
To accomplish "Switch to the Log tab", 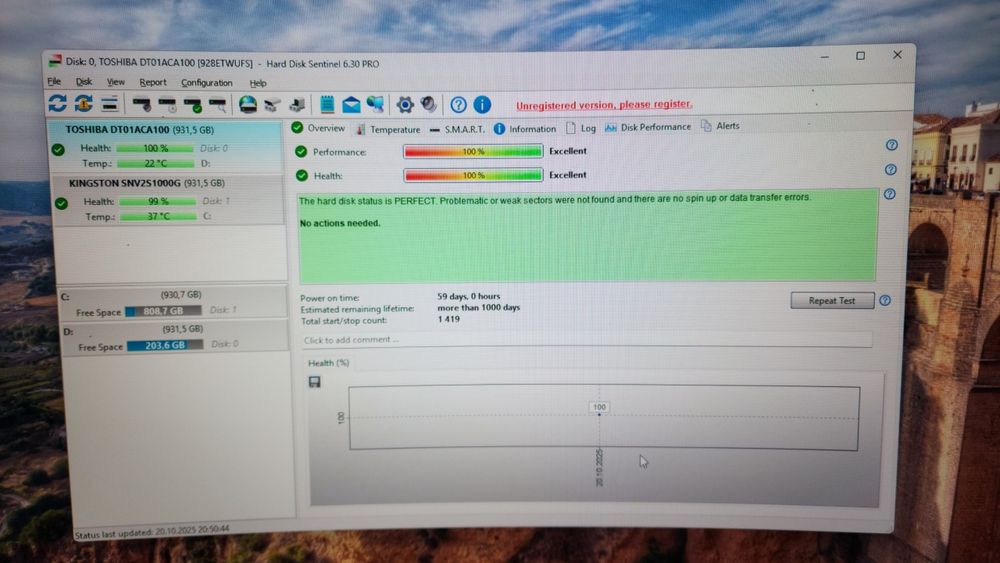I will [580, 128].
